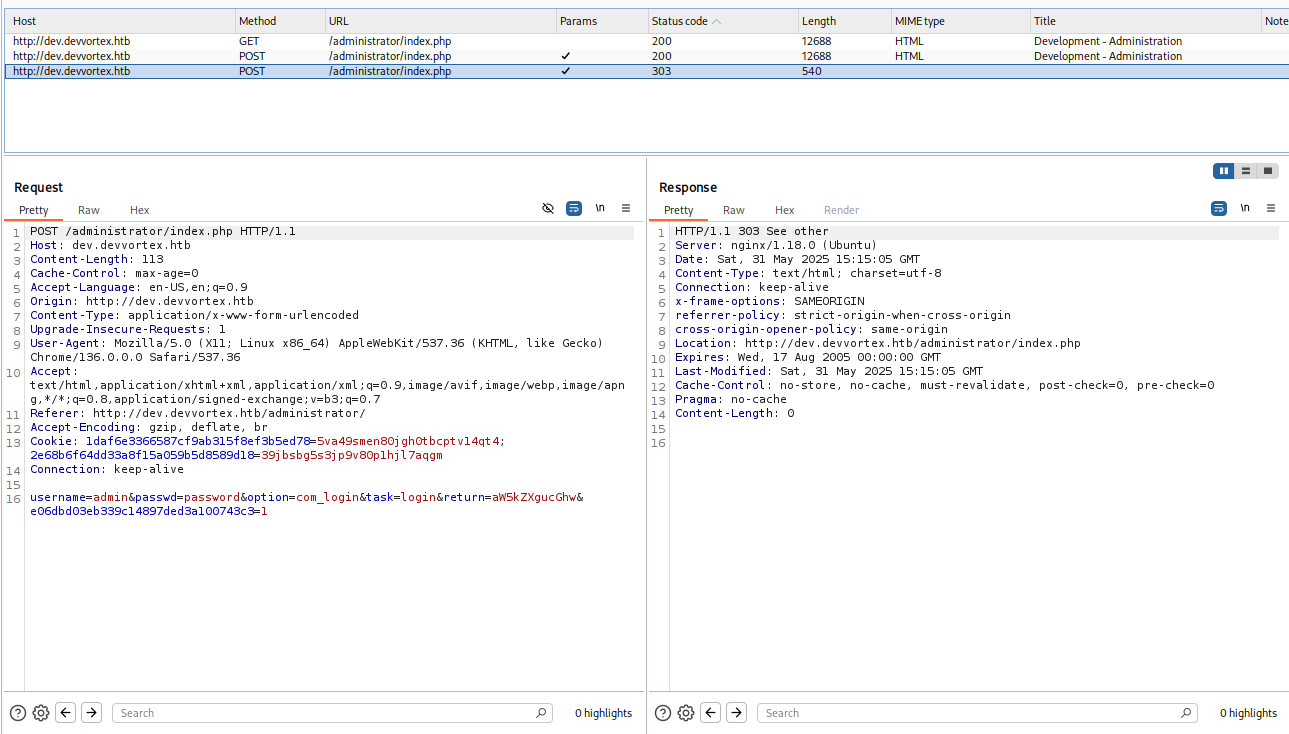Switch to combined single-pane layout icon
Viewport: 1289px width, 734px height.
[x=1268, y=171]
